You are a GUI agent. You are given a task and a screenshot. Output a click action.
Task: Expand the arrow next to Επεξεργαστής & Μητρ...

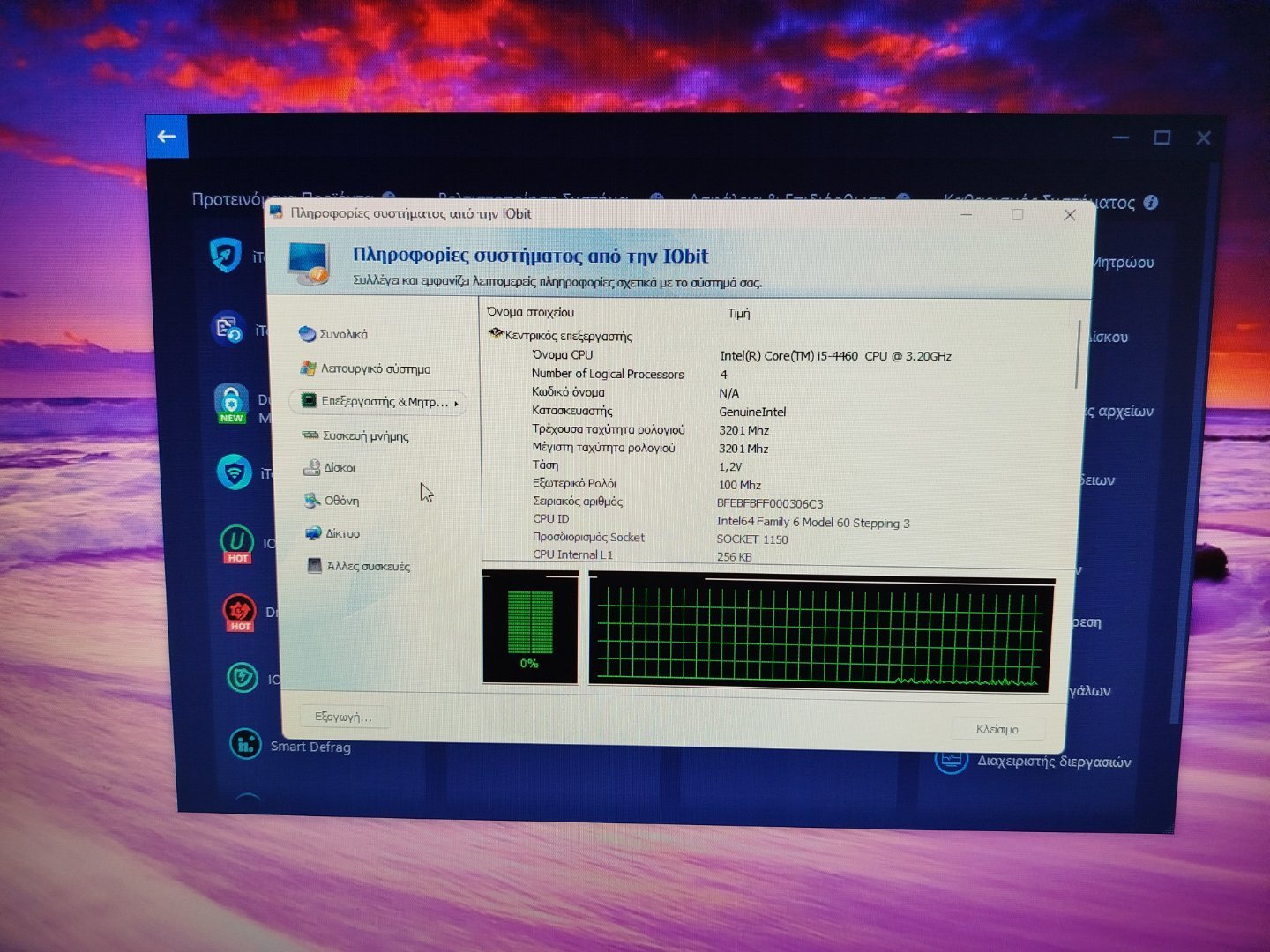456,403
